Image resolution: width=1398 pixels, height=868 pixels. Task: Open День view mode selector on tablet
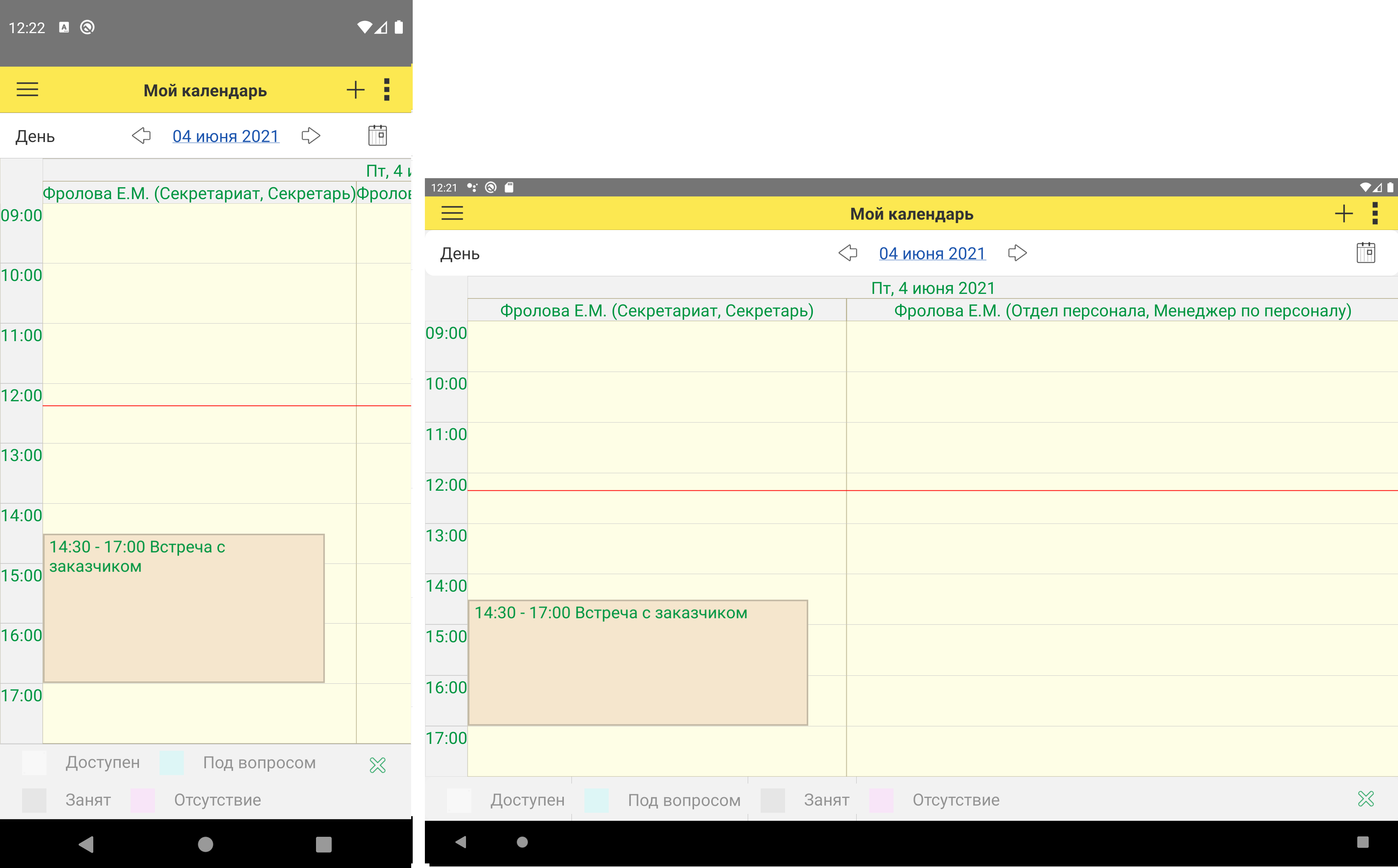(x=460, y=254)
